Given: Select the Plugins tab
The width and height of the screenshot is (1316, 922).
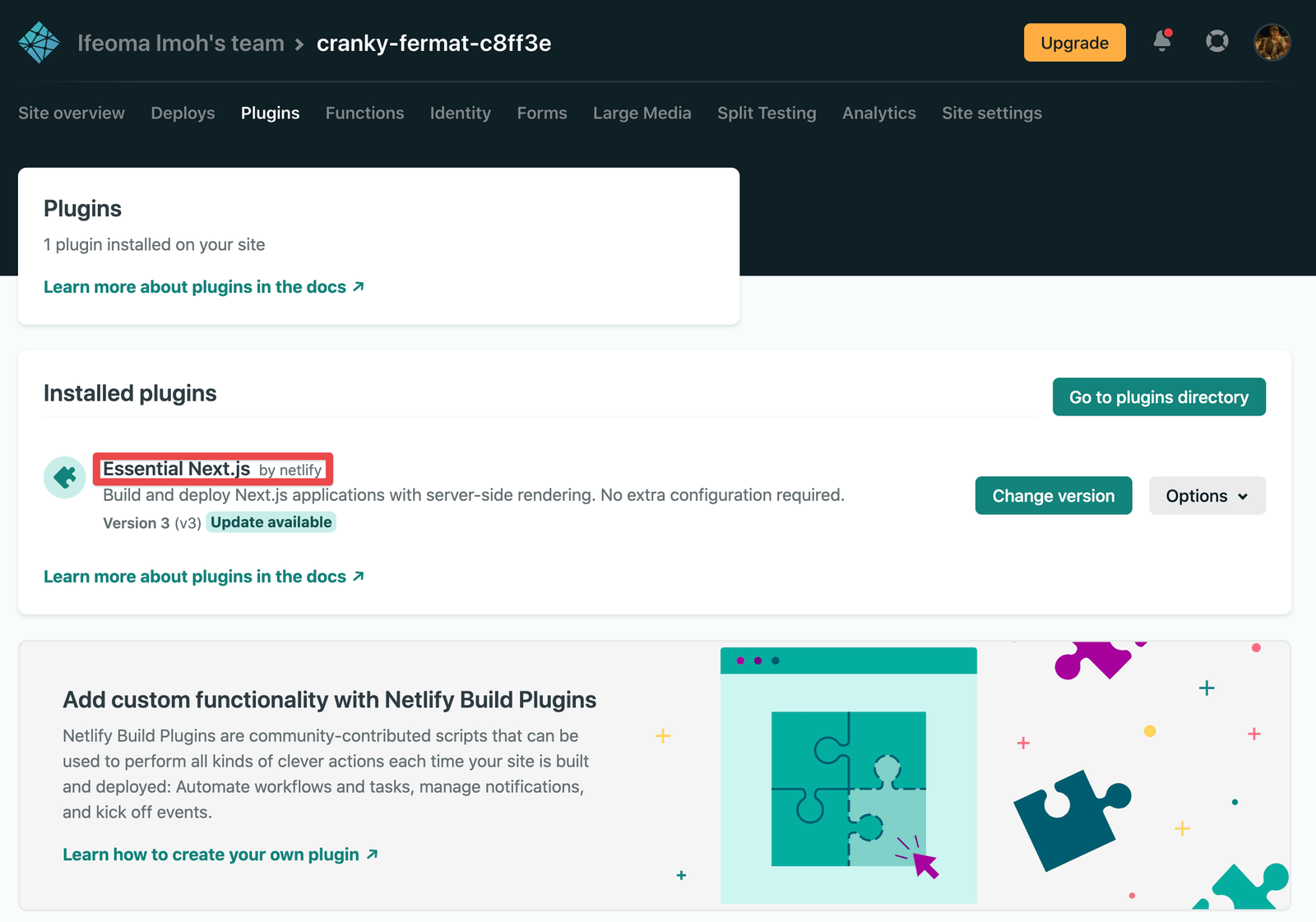Looking at the screenshot, I should click(x=270, y=113).
